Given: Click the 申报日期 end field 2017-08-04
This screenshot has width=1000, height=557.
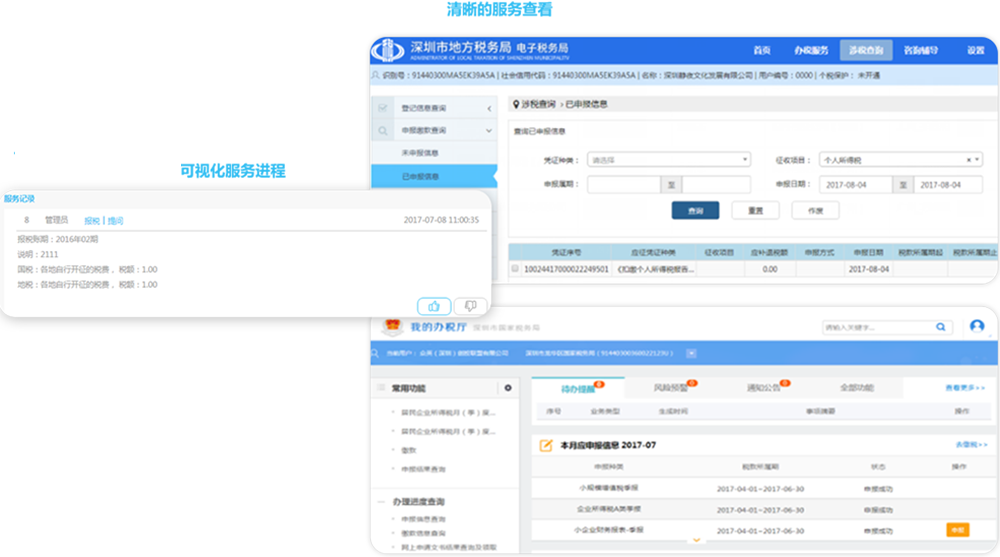Looking at the screenshot, I should (948, 184).
